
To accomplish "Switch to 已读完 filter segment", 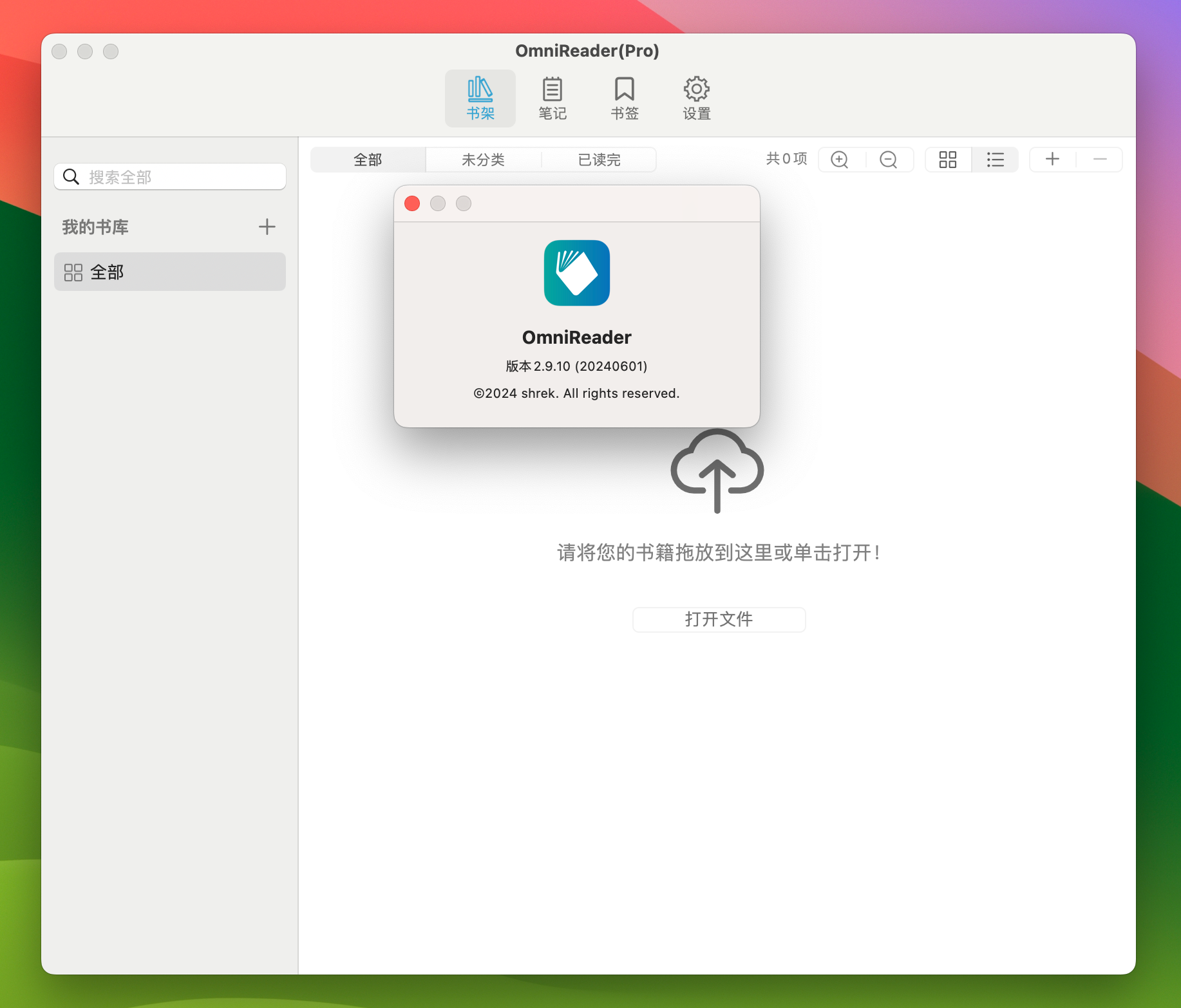I will click(x=599, y=160).
